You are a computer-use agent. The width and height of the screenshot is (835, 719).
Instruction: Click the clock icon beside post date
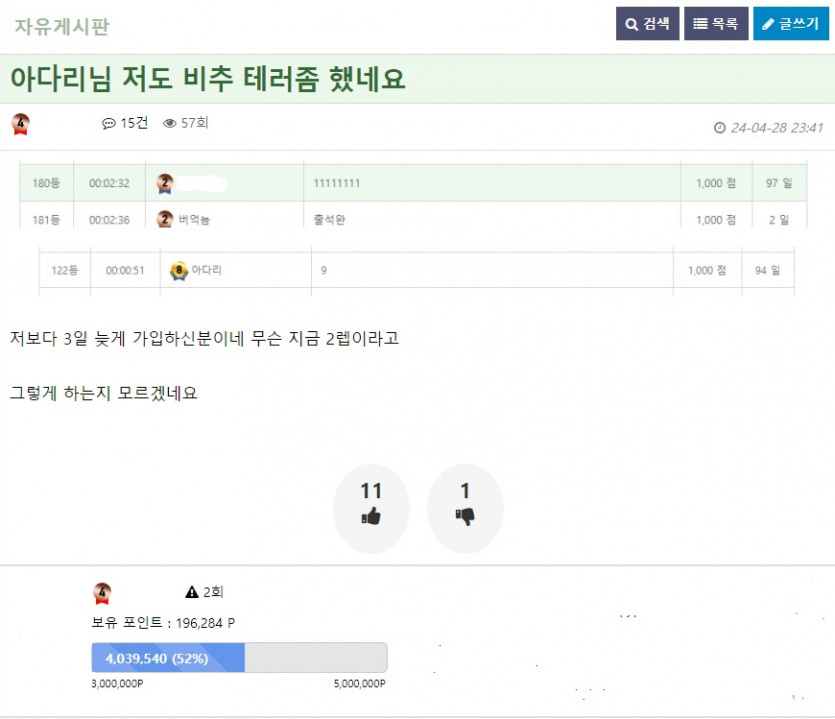(719, 128)
